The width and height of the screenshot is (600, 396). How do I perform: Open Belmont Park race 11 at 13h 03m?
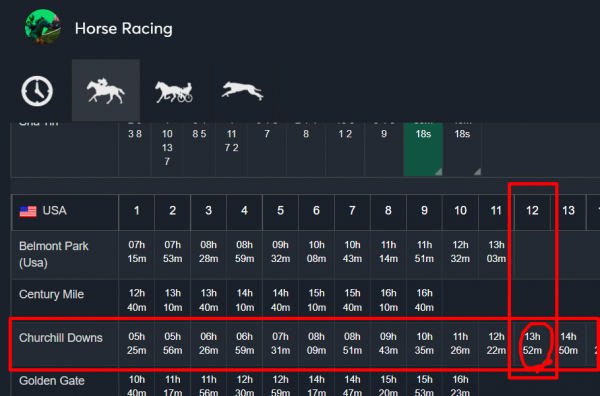[496, 252]
